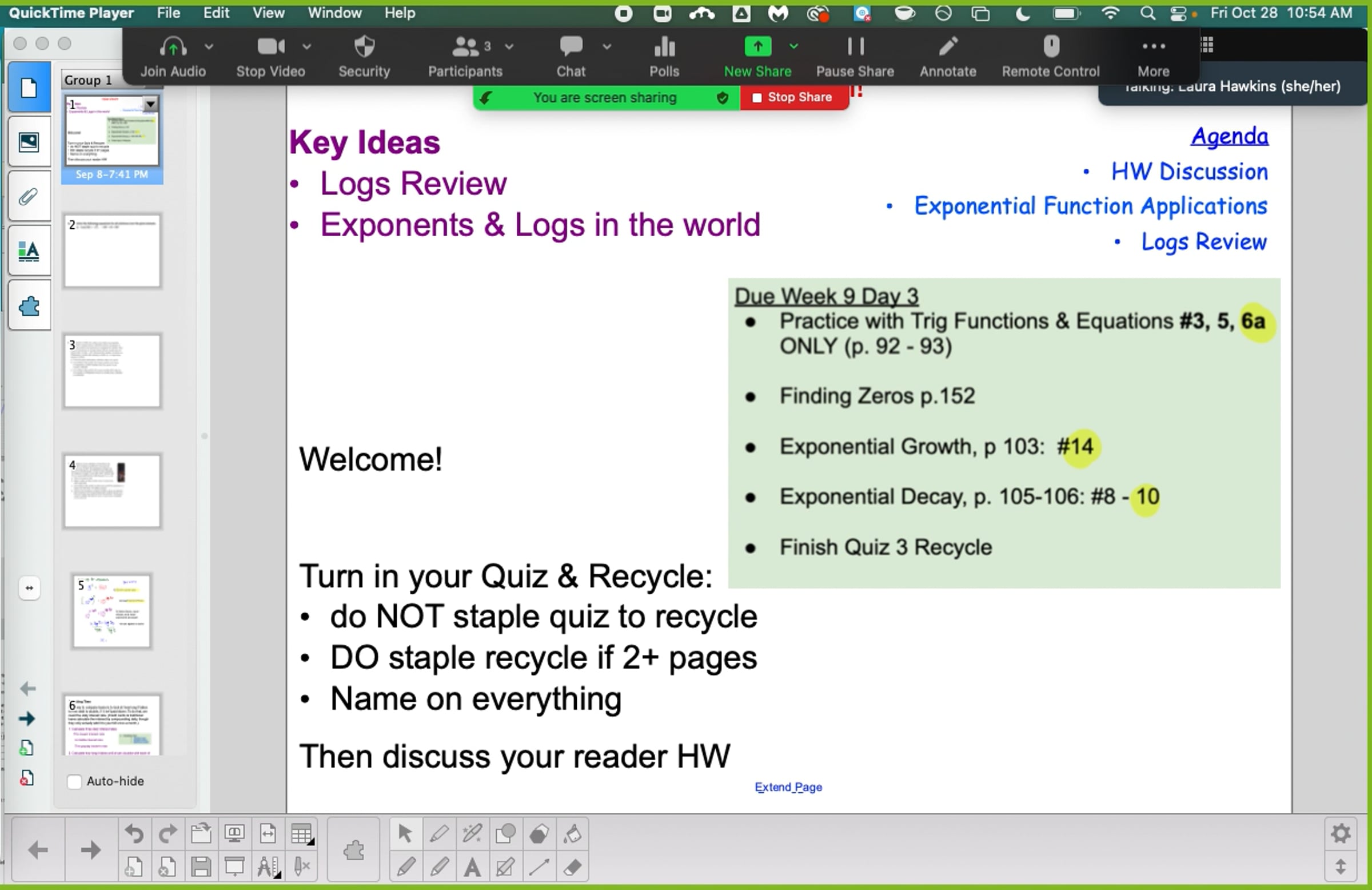Open the Attachments paperclip tab
This screenshot has width=1372, height=890.
click(28, 197)
